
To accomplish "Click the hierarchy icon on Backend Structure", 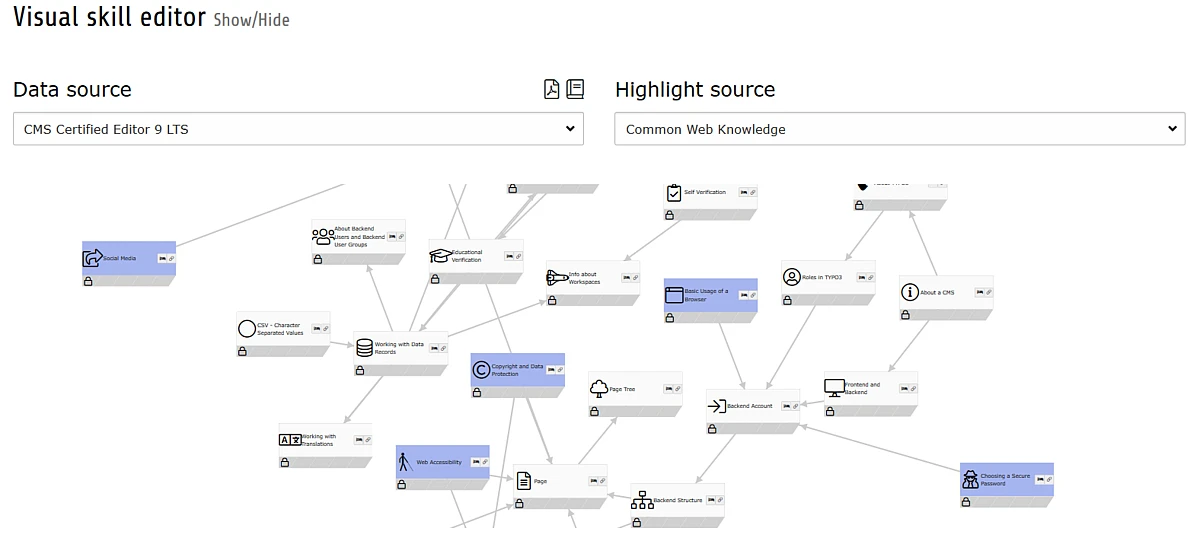I will tap(642, 500).
